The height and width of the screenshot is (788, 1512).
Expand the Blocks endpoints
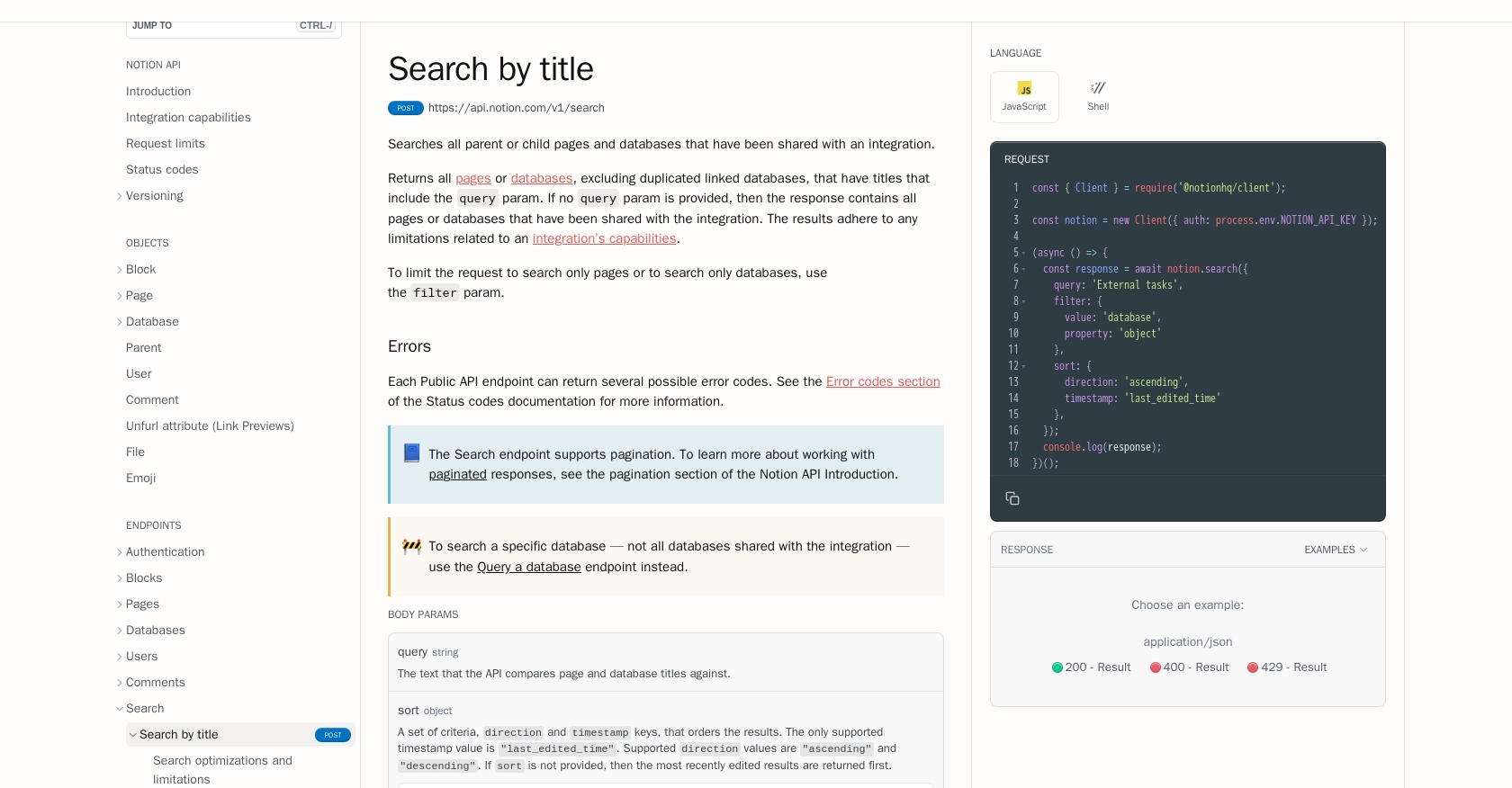[120, 578]
